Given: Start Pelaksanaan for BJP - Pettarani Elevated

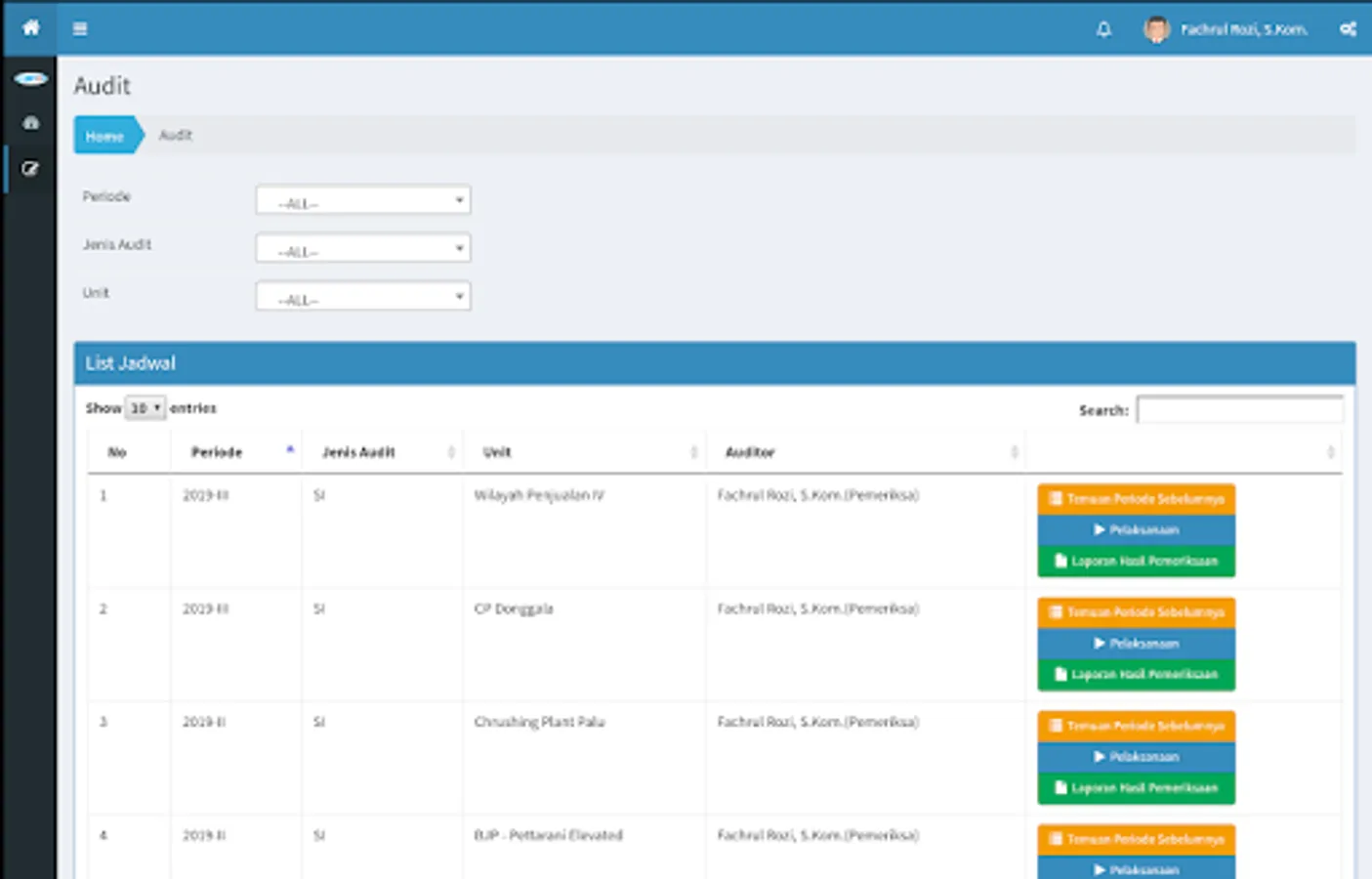Looking at the screenshot, I should (1137, 868).
